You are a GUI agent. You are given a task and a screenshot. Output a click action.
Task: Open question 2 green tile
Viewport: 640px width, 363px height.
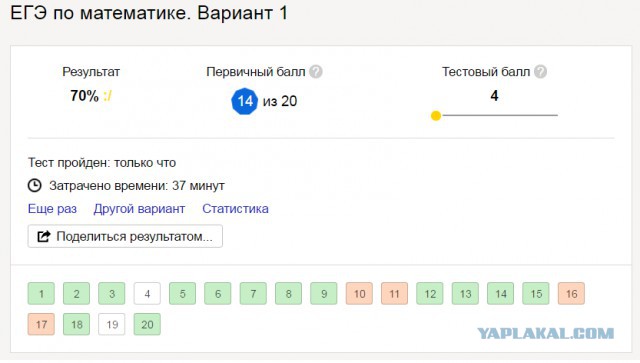[76, 294]
